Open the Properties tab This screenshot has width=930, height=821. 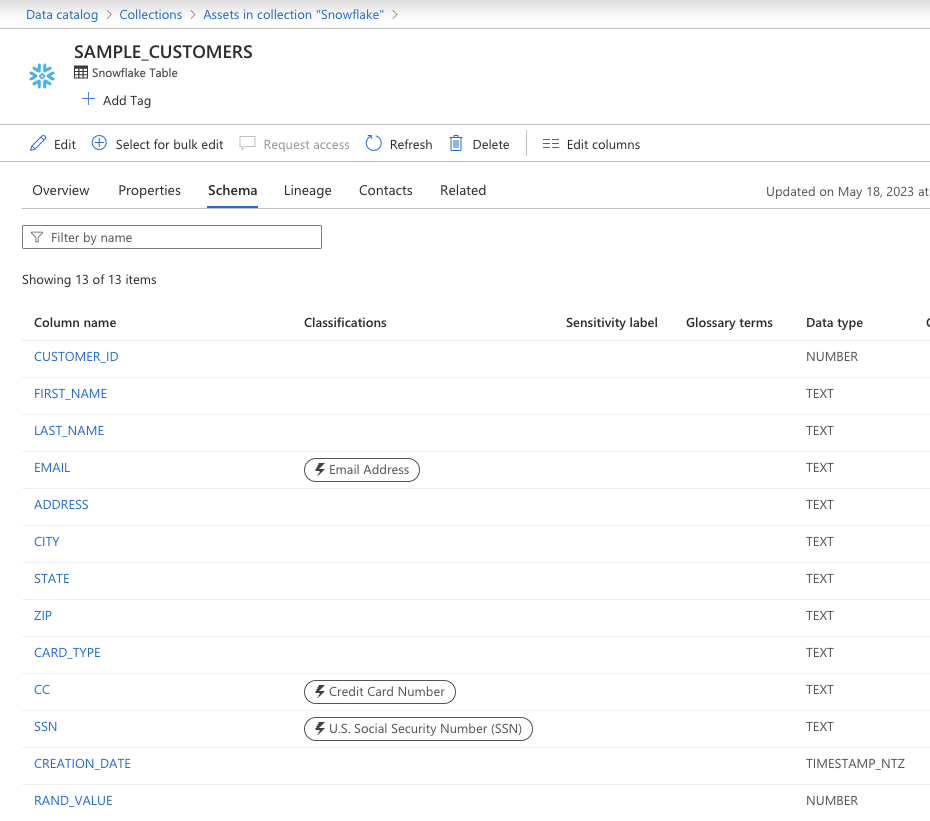pos(149,191)
